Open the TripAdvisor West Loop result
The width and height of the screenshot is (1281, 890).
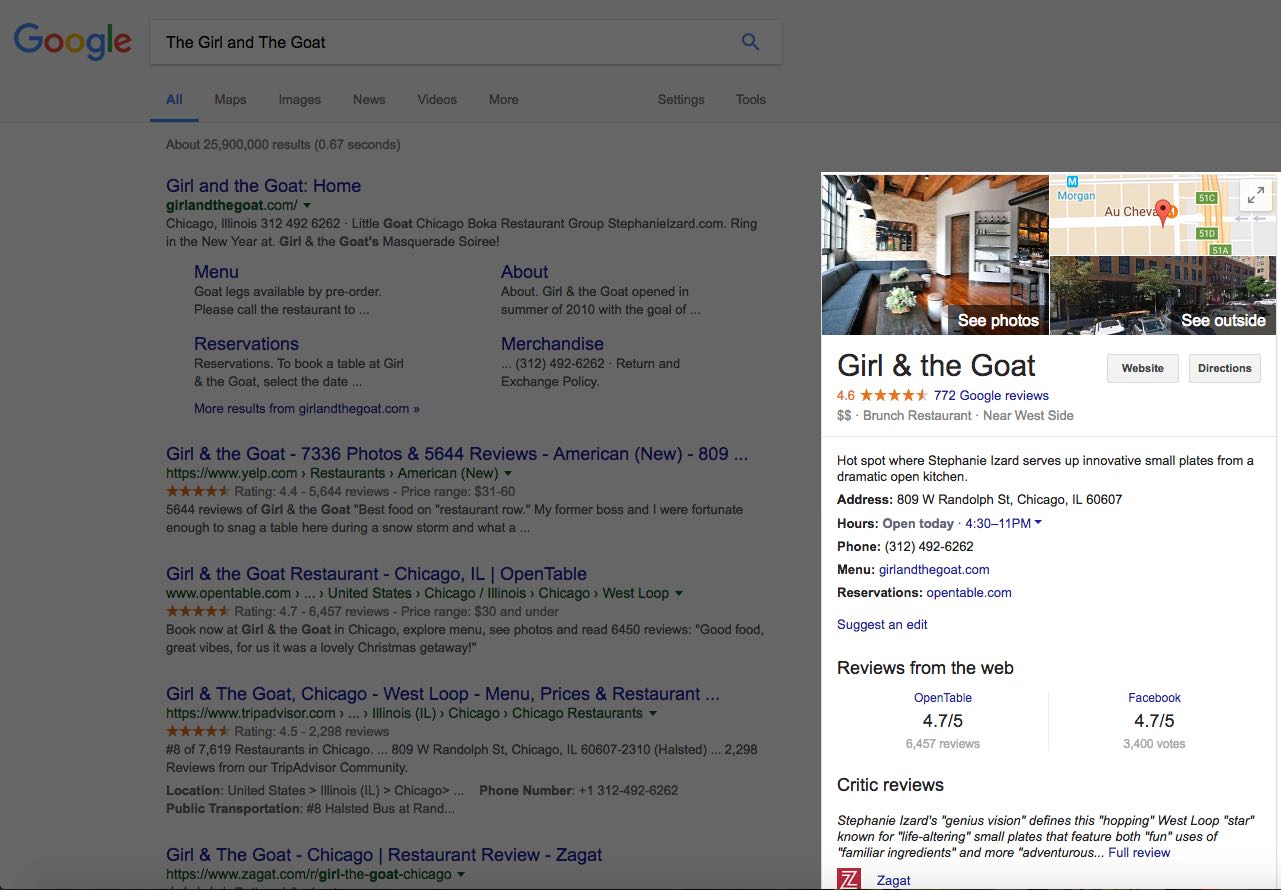(x=443, y=693)
